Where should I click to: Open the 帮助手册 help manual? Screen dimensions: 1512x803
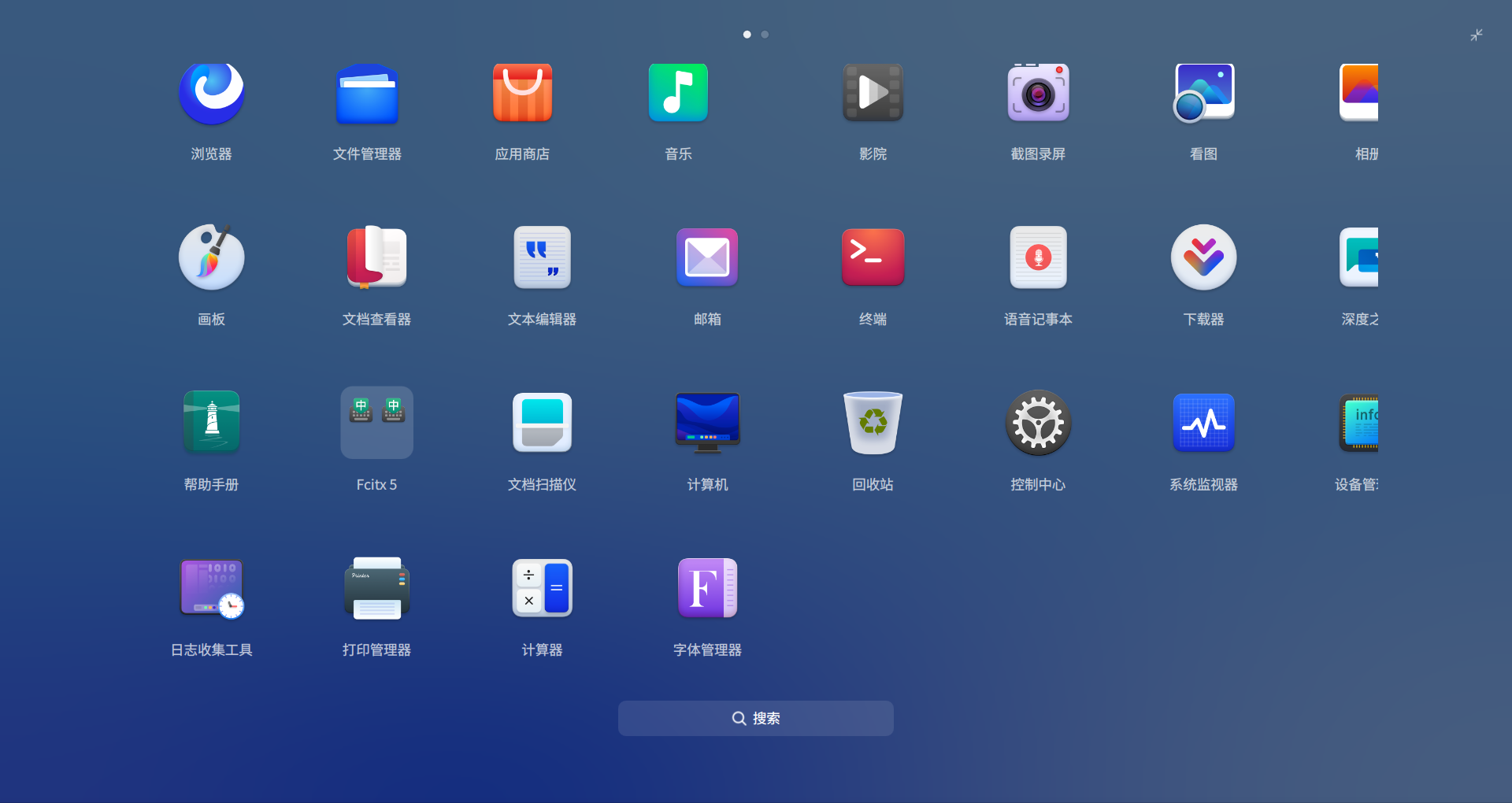pos(211,423)
